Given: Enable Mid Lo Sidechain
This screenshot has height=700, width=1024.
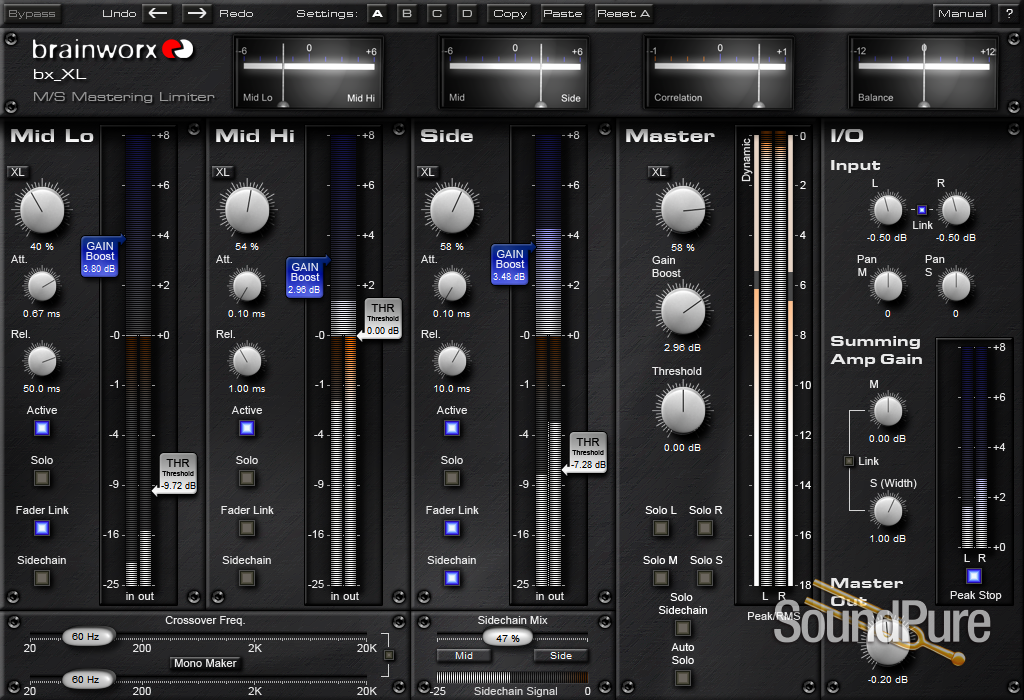Looking at the screenshot, I should tap(42, 578).
